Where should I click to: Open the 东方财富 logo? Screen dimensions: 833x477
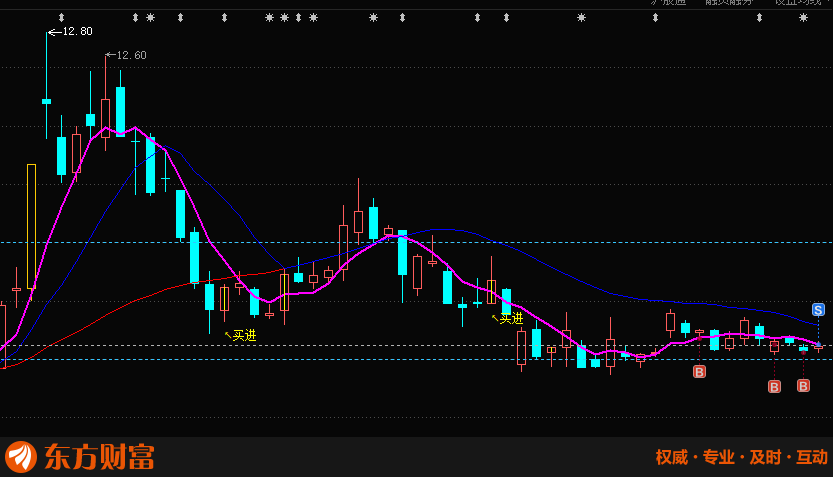(x=80, y=457)
